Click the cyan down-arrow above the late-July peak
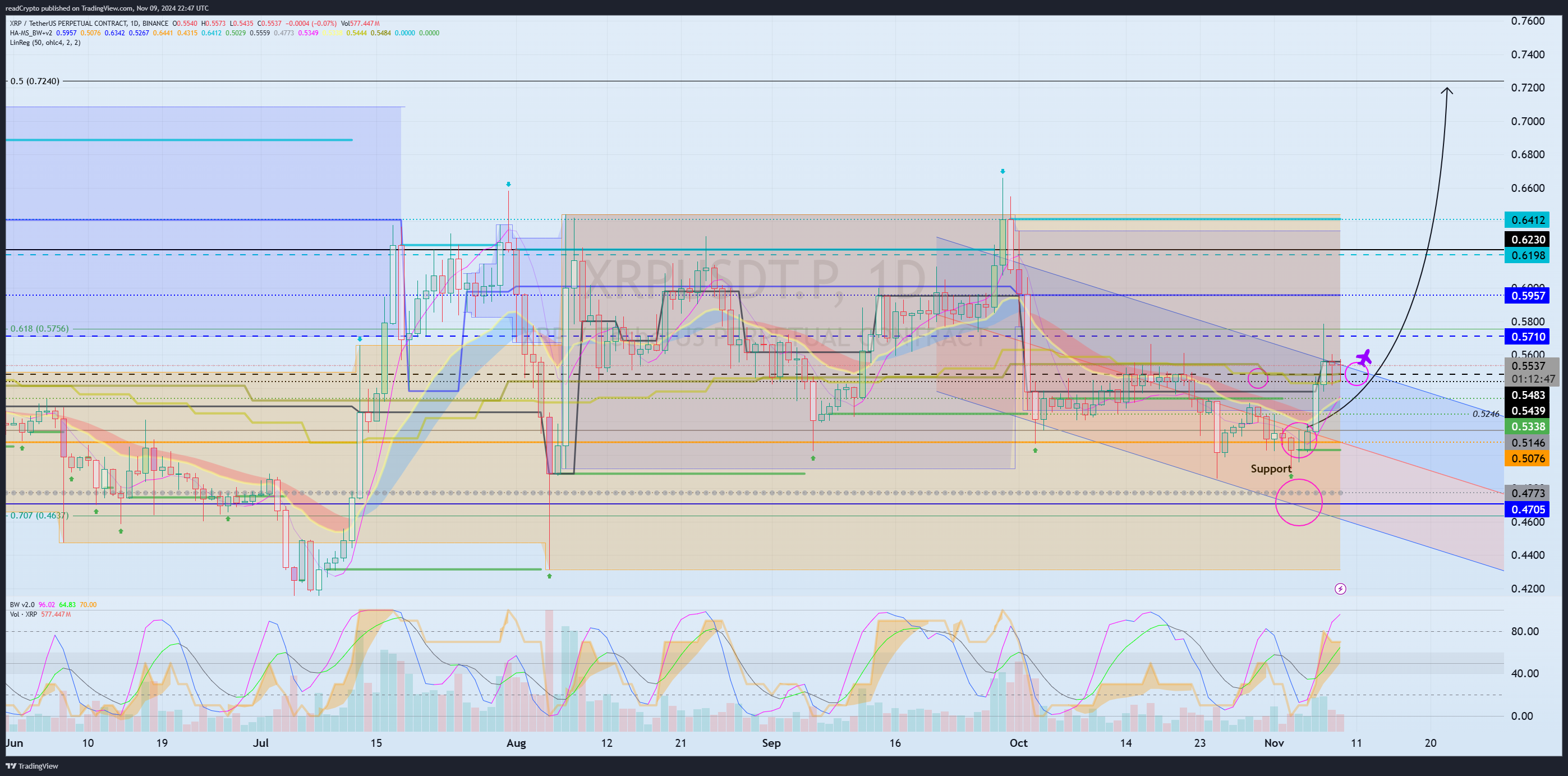 coord(508,185)
